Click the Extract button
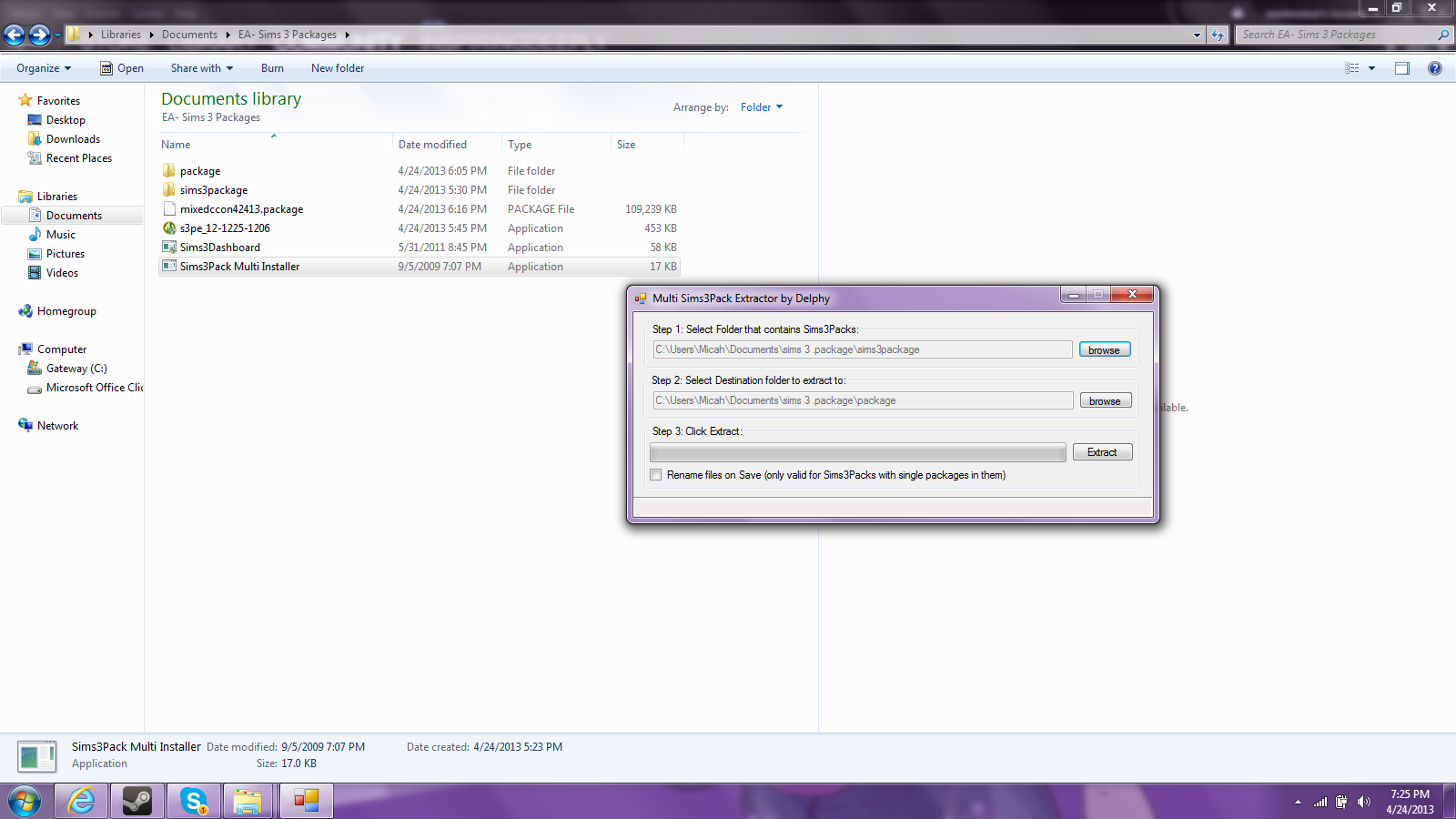Viewport: 1456px width, 819px height. tap(1102, 452)
